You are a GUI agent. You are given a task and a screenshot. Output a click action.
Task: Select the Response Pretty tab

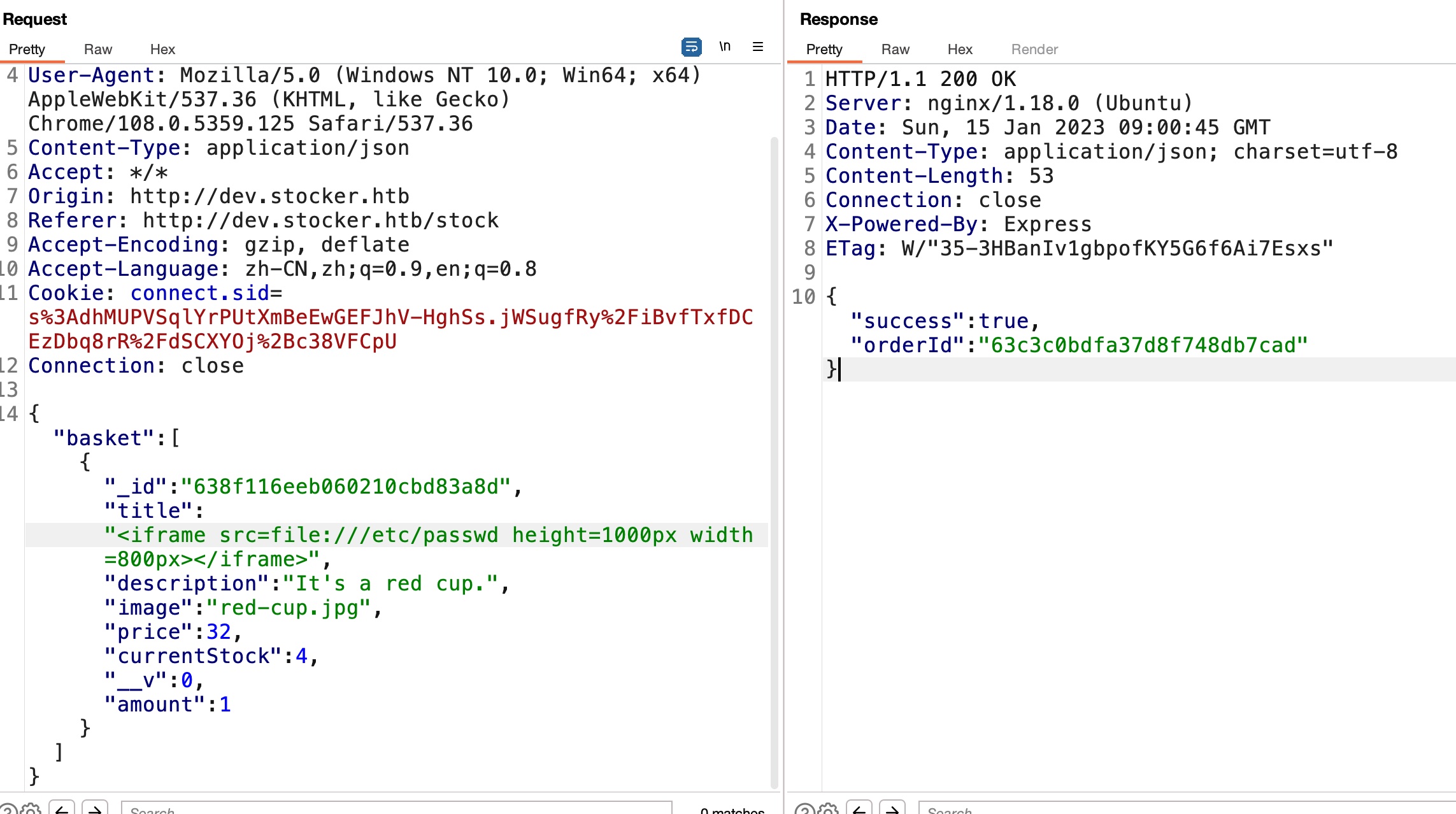824,49
